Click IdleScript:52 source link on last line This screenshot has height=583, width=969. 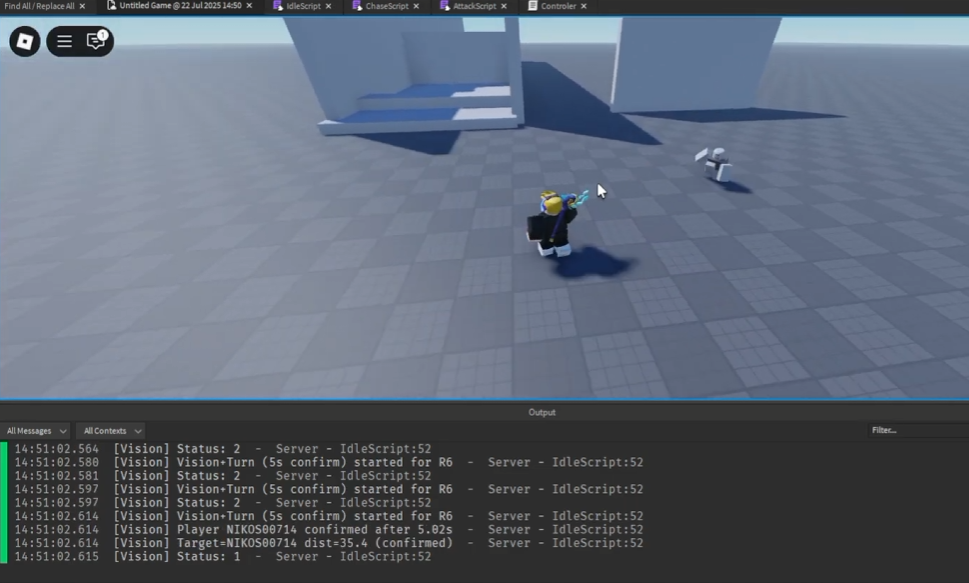386,557
